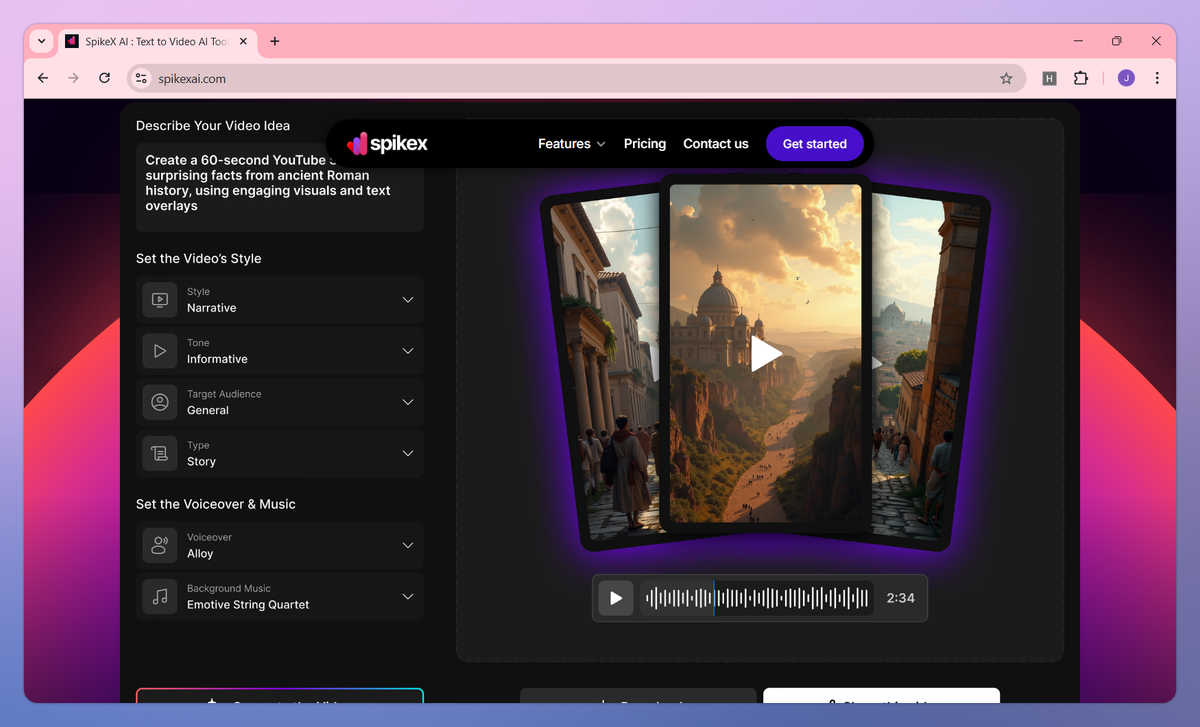The image size is (1200, 727).
Task: Open Chrome three-dot menu
Action: [1157, 78]
